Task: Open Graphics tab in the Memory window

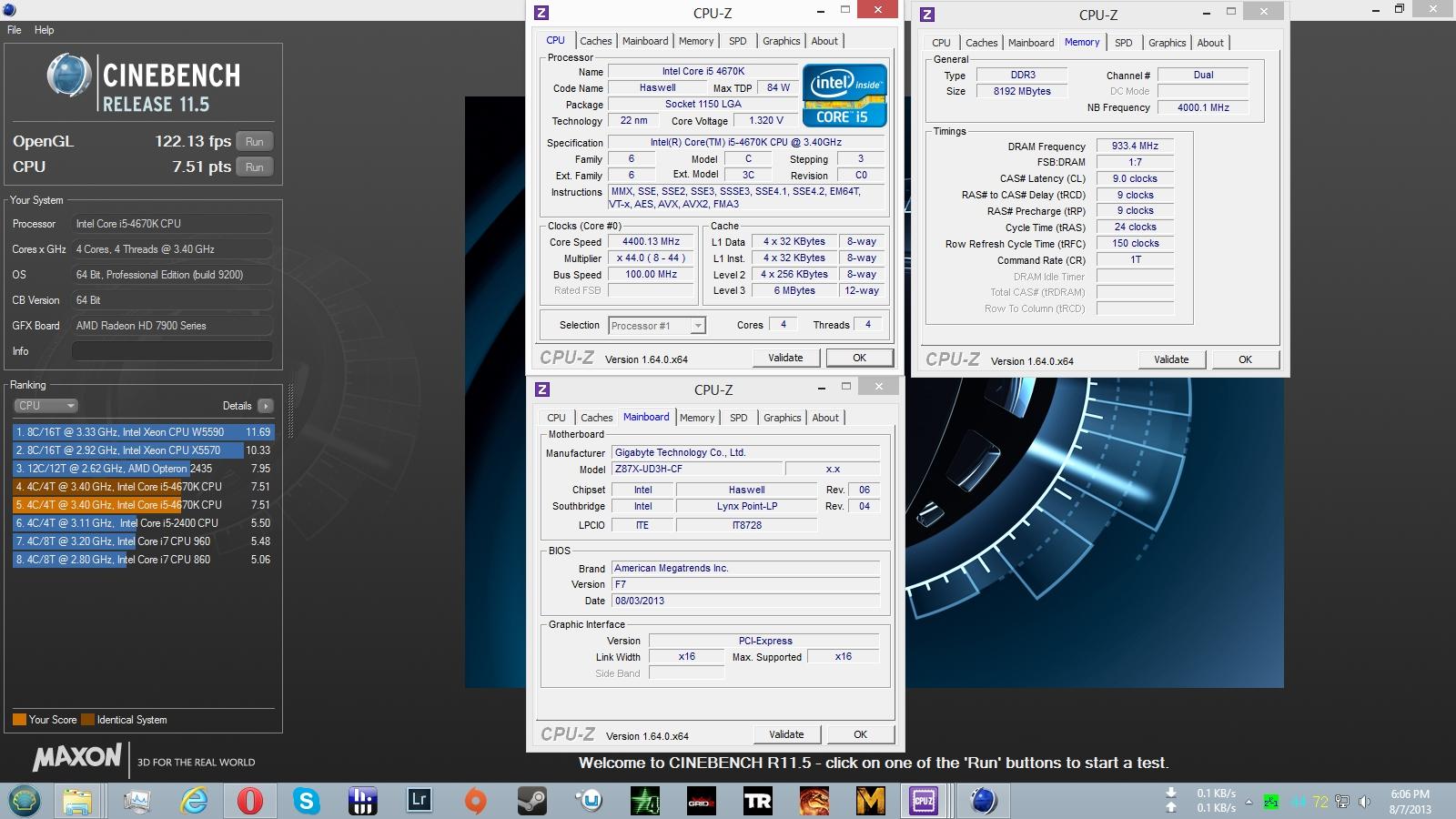Action: 1168,43
